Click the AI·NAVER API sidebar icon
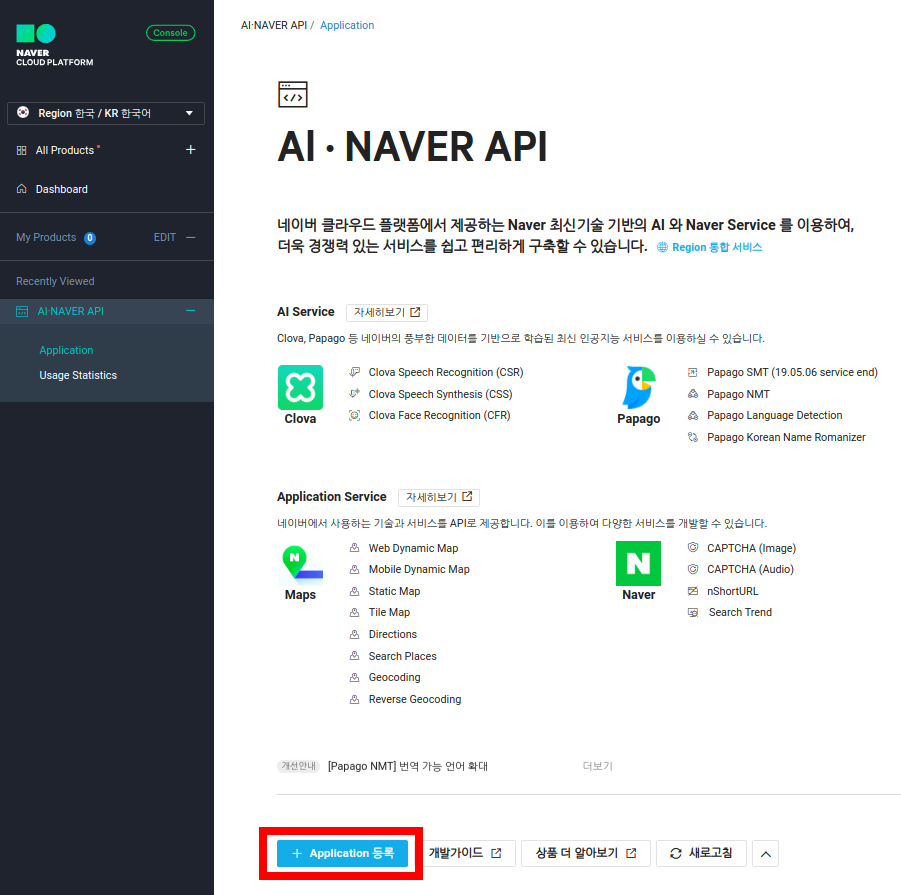 pos(22,311)
